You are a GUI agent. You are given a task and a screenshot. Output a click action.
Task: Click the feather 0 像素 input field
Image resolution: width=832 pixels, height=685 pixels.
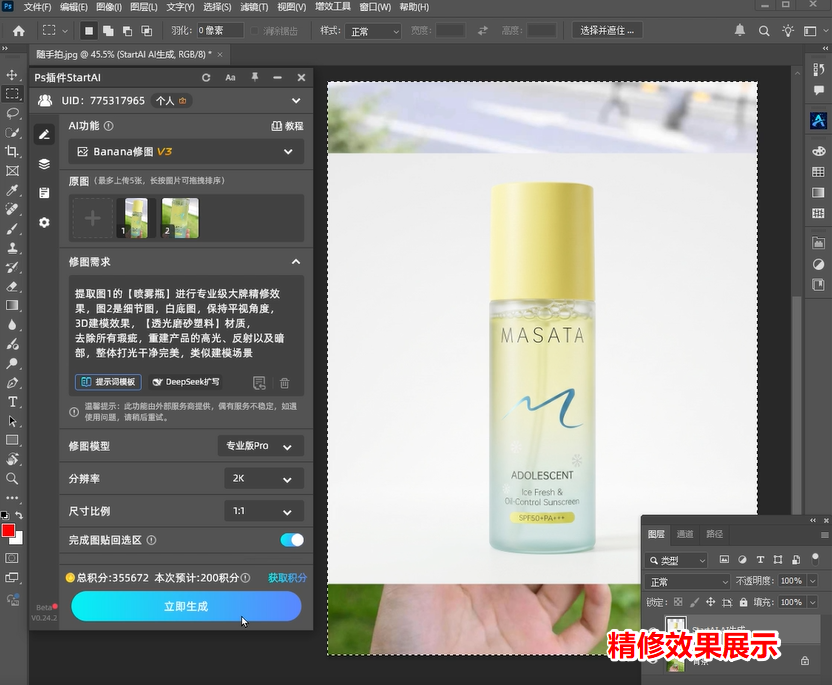pos(220,31)
